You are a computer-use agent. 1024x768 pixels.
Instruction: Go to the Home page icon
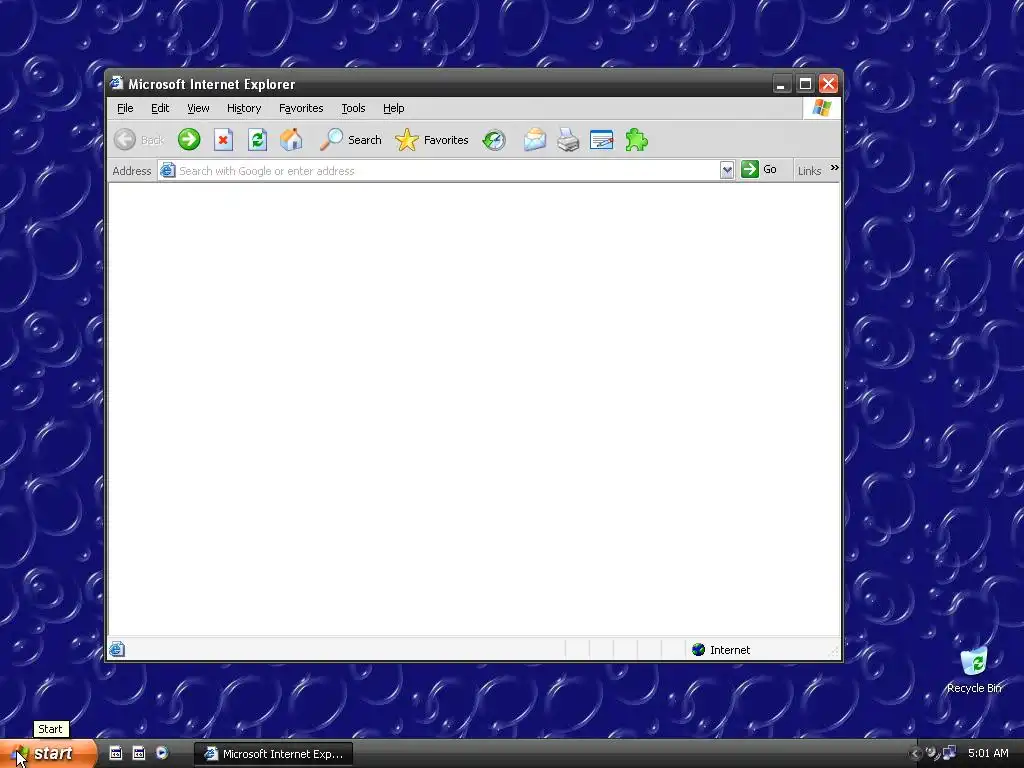pyautogui.click(x=291, y=139)
